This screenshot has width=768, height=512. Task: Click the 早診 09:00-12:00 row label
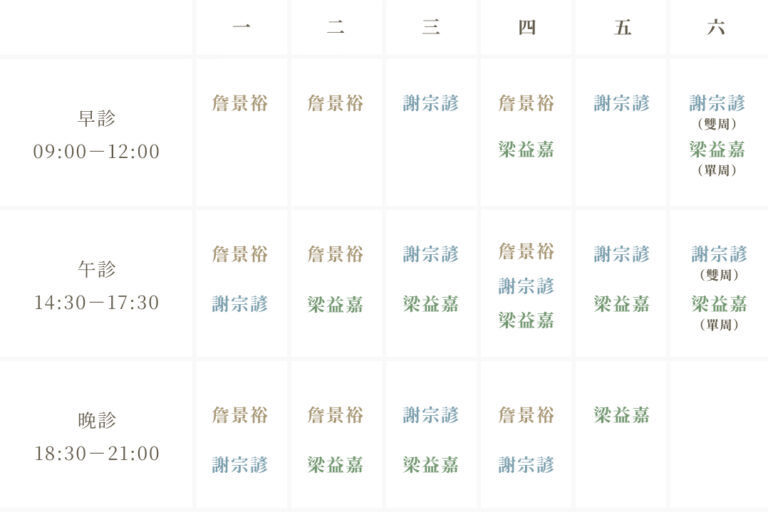point(96,135)
